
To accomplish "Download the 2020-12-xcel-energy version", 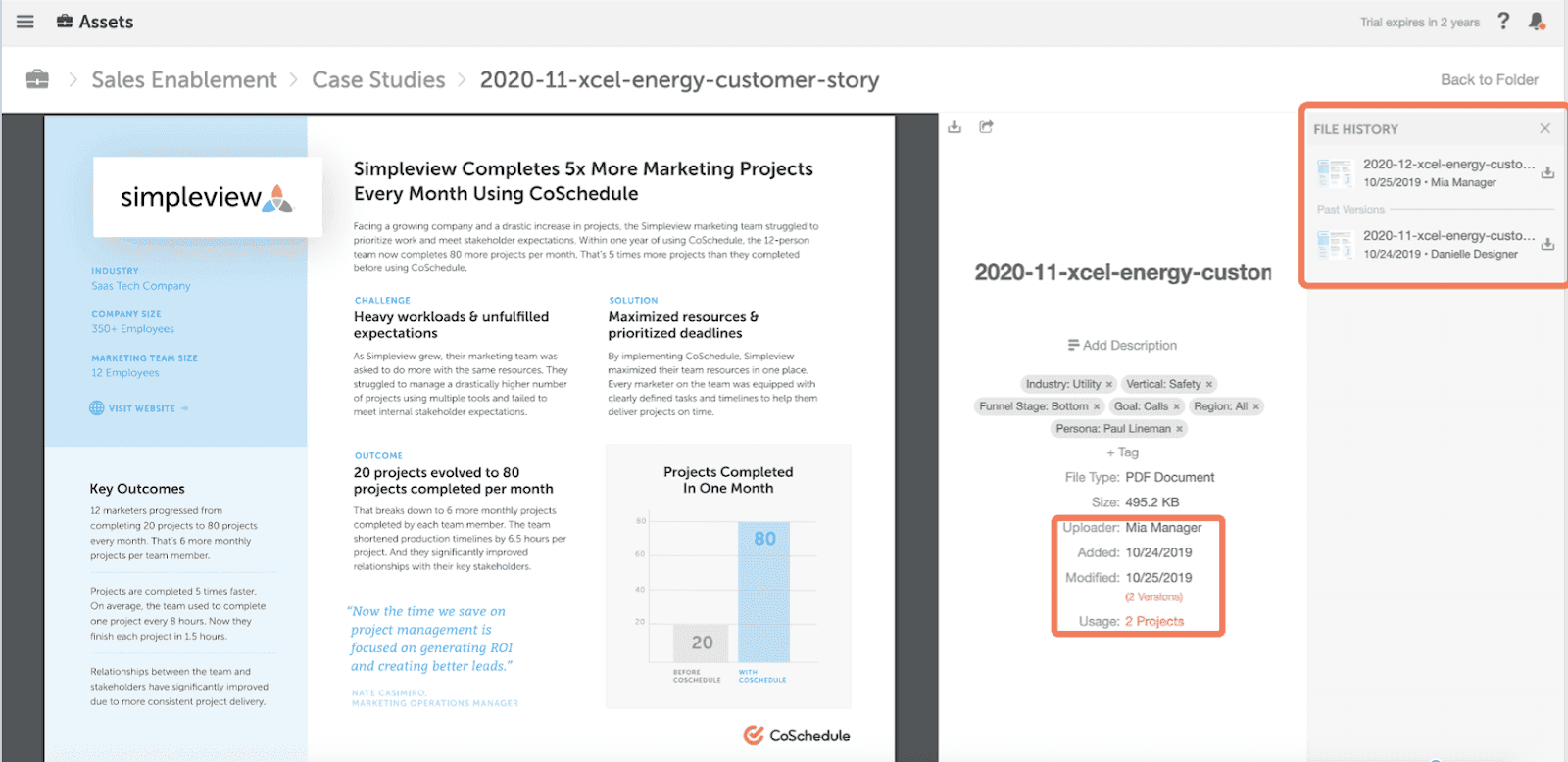I will click(1547, 172).
